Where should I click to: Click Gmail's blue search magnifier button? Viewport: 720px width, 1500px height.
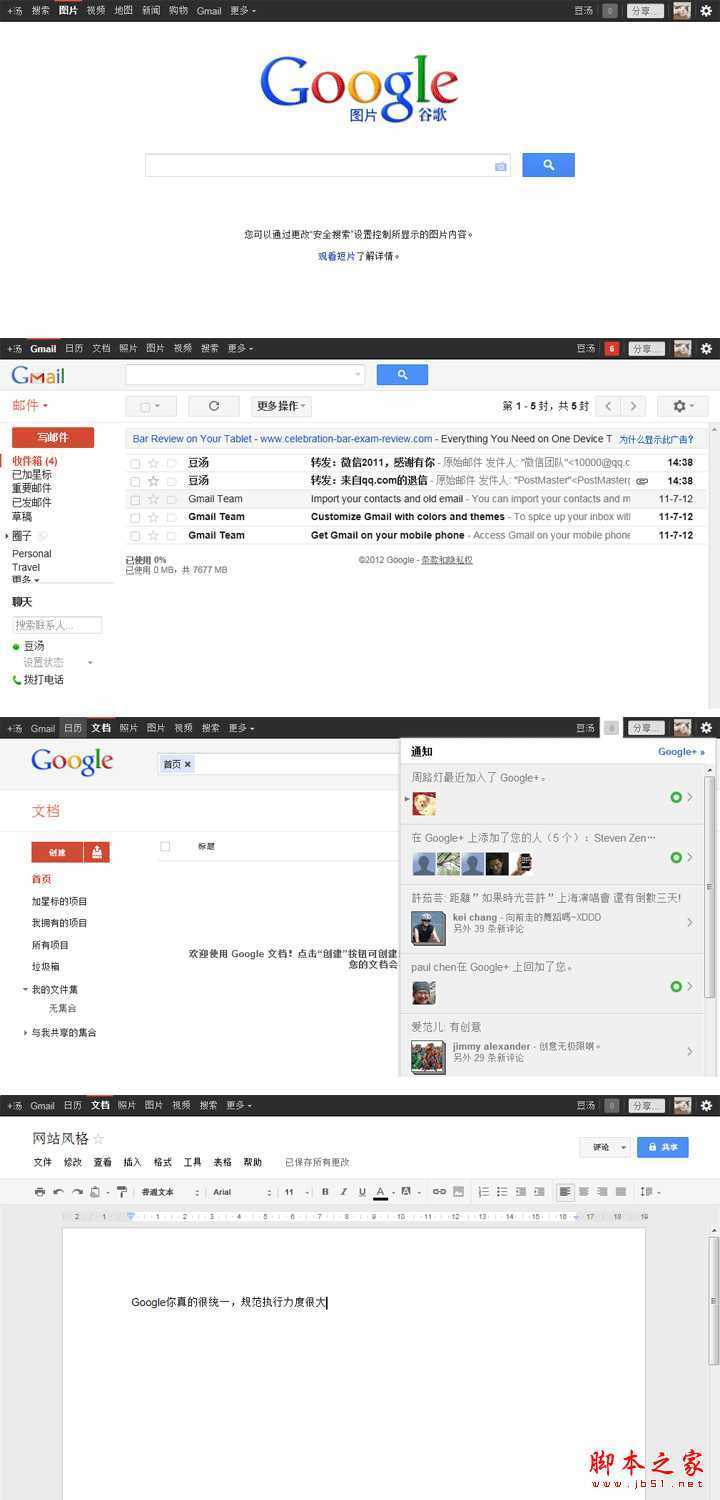(402, 375)
